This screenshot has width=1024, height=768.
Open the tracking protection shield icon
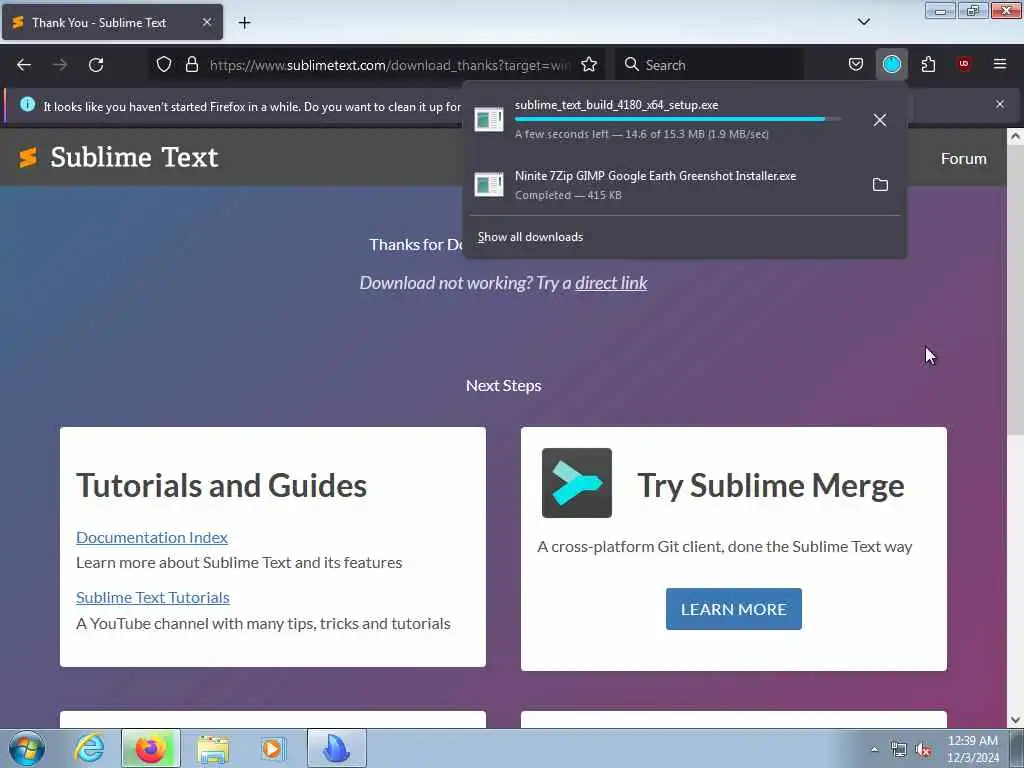(x=164, y=64)
